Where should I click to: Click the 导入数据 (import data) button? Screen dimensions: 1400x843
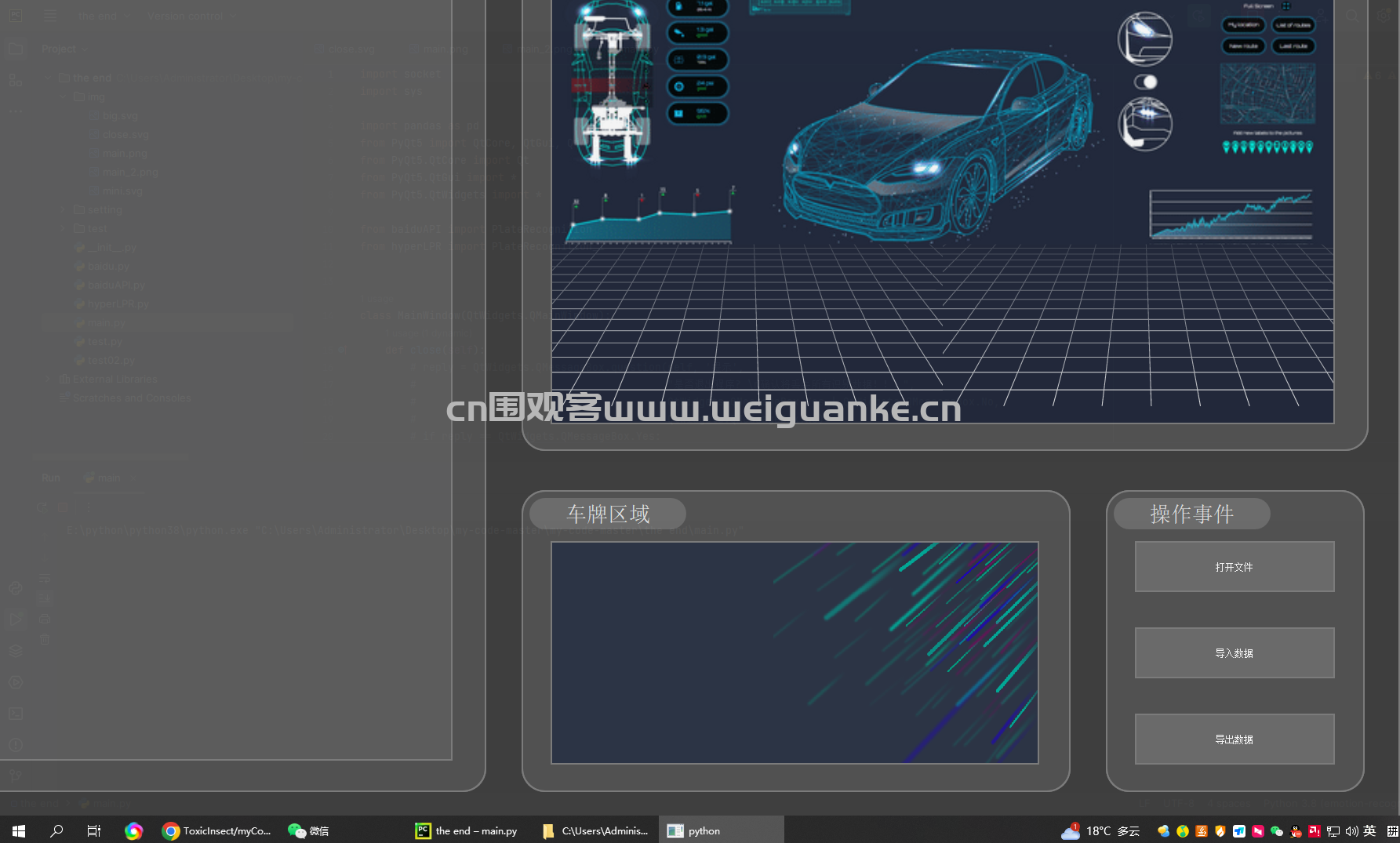click(1234, 652)
